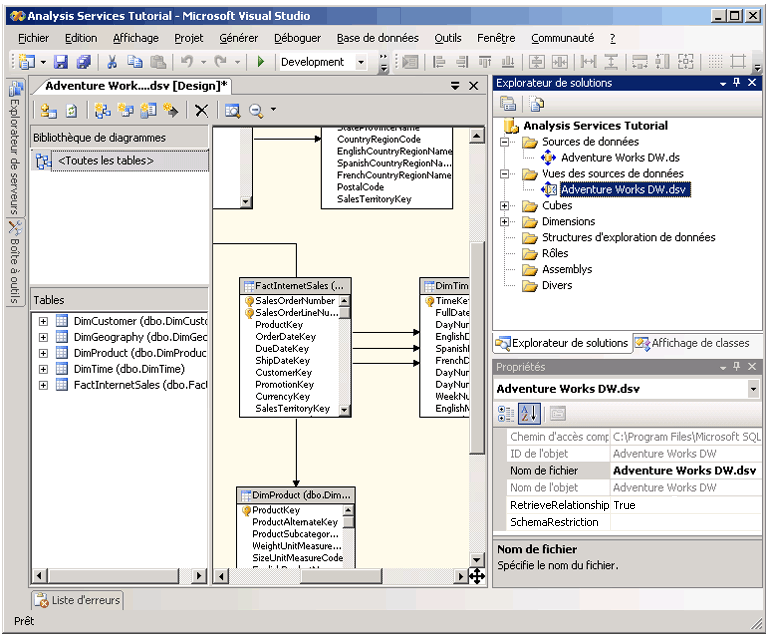Switch to the Explorateur de solutions tab
766x636 pixels.
tap(562, 343)
